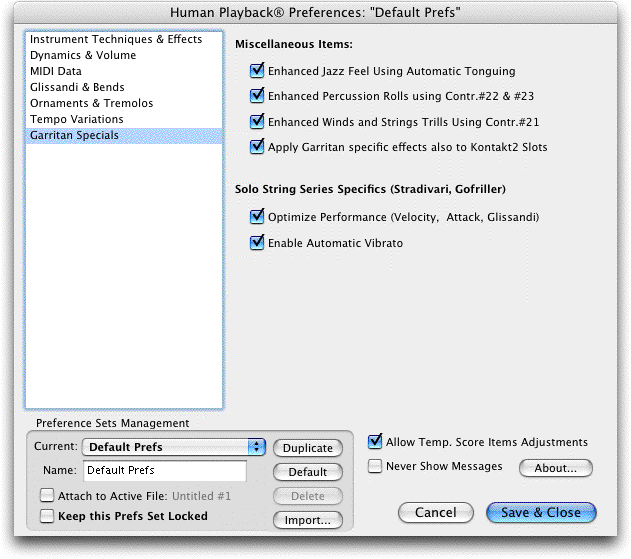Click Save & Close

tap(541, 512)
